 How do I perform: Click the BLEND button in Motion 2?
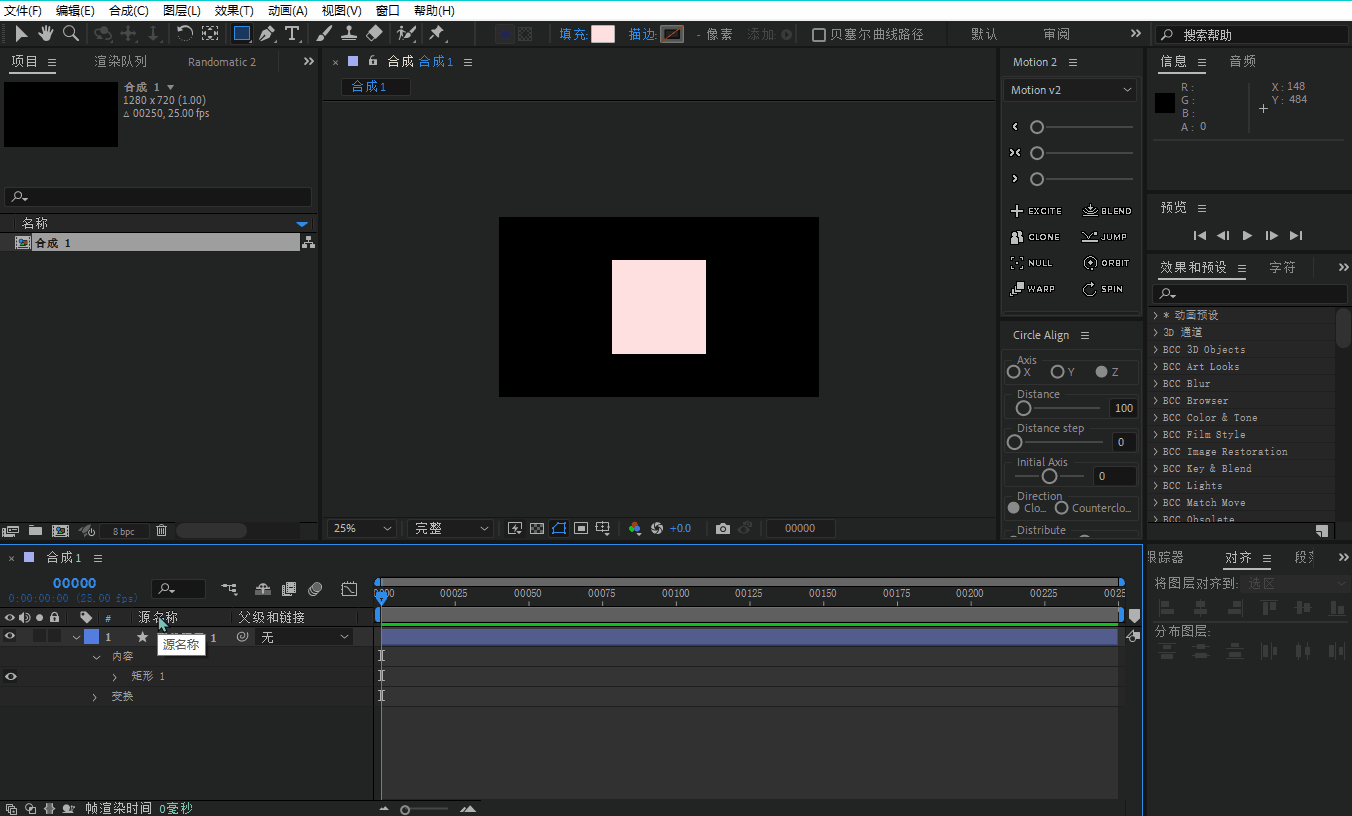tap(1107, 211)
